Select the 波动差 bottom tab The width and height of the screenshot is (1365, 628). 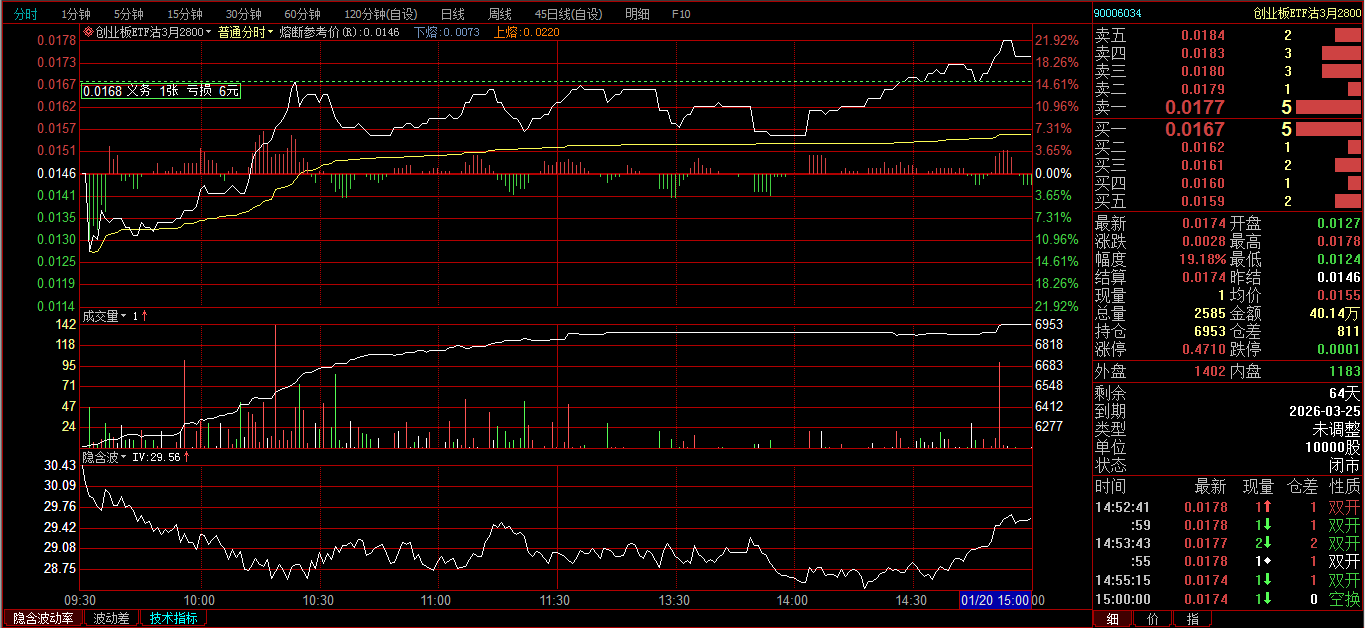pos(112,618)
